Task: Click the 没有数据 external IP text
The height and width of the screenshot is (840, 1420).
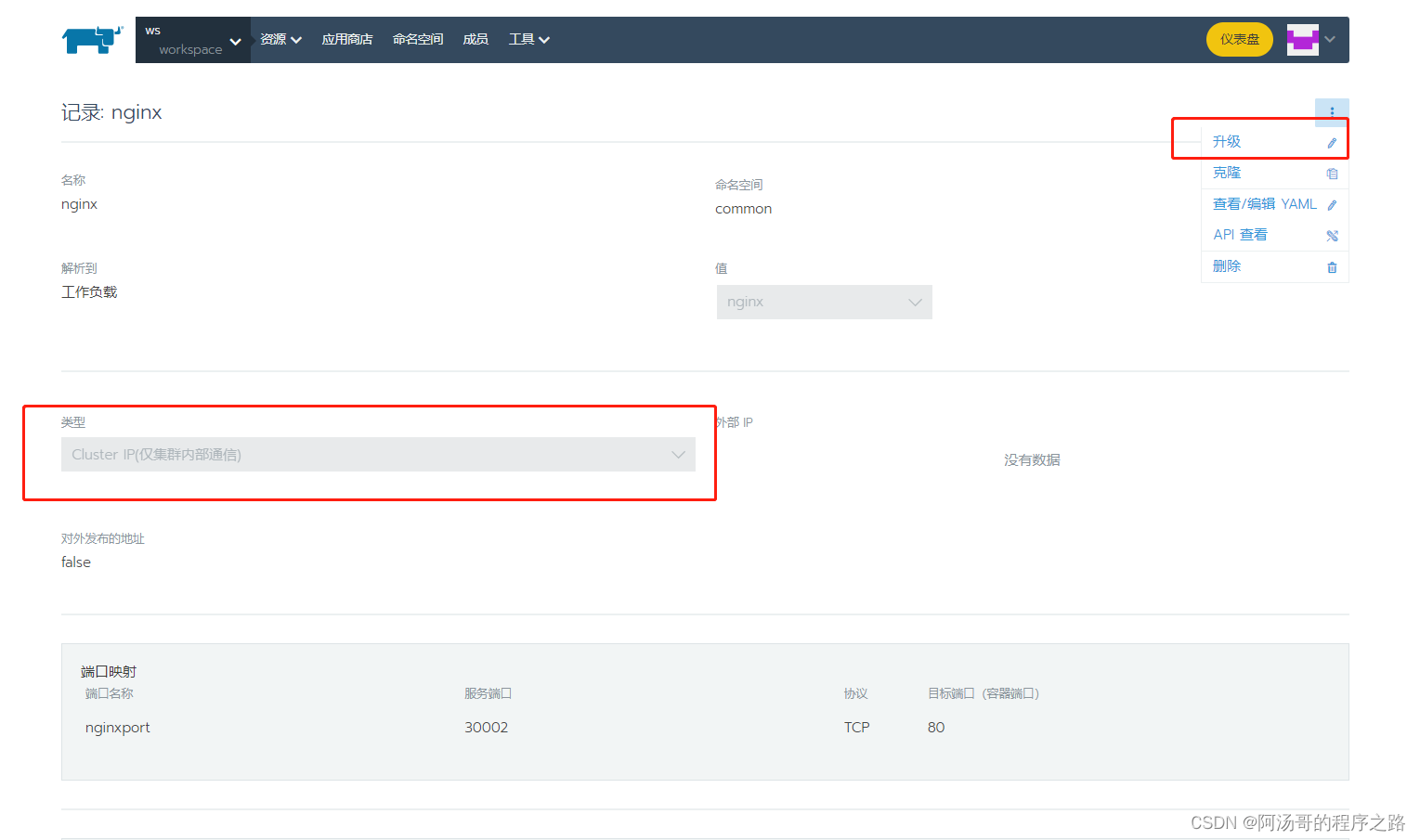Action: pyautogui.click(x=1032, y=460)
